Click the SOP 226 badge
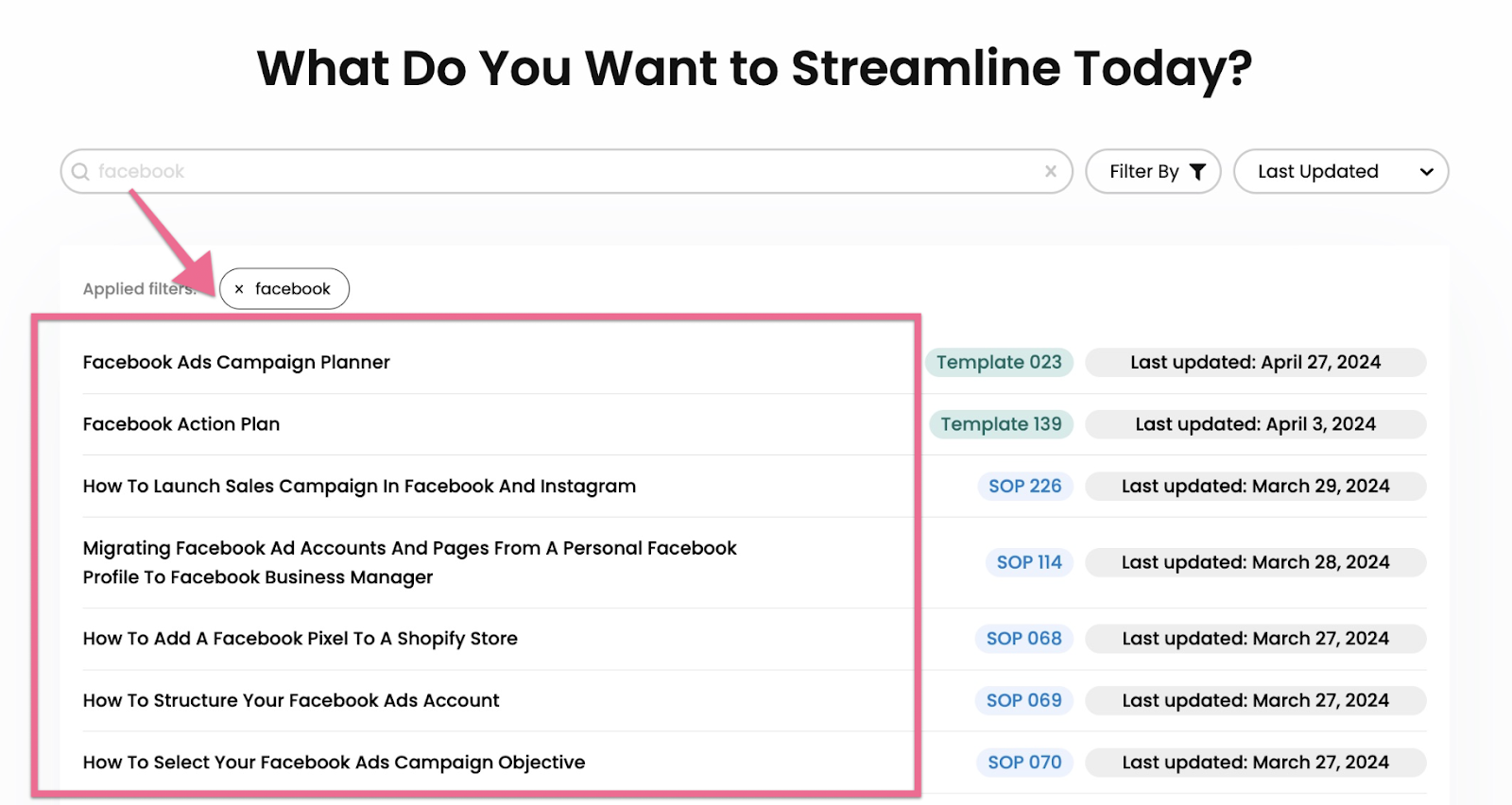Screen dimensions: 1512x805 point(1025,486)
